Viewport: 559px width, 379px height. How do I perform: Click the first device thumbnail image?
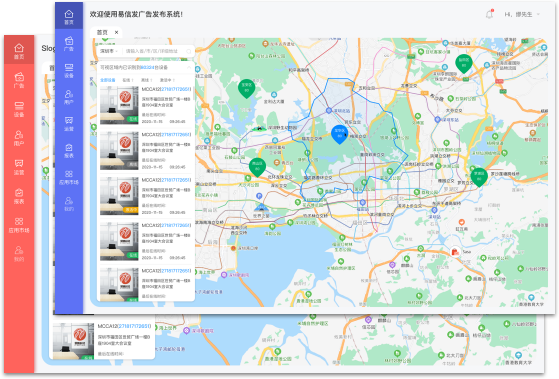click(119, 105)
